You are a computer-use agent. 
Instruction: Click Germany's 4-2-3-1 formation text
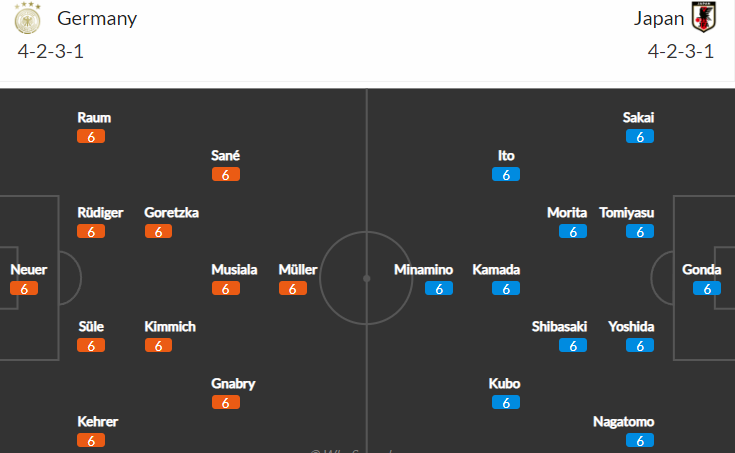coord(51,51)
